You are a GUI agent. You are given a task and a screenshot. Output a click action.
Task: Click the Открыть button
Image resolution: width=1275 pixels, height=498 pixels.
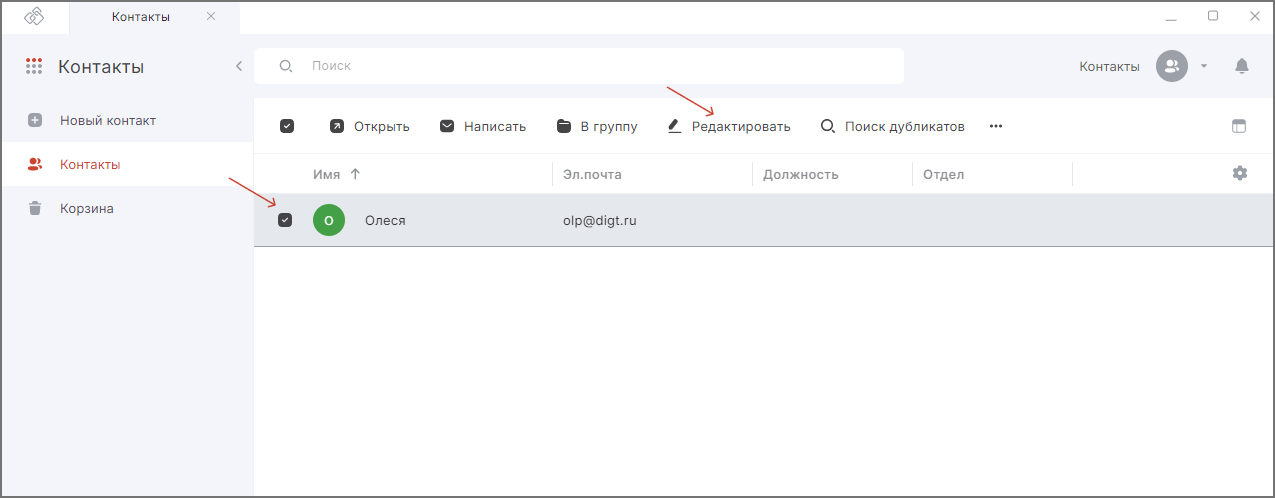tap(370, 126)
